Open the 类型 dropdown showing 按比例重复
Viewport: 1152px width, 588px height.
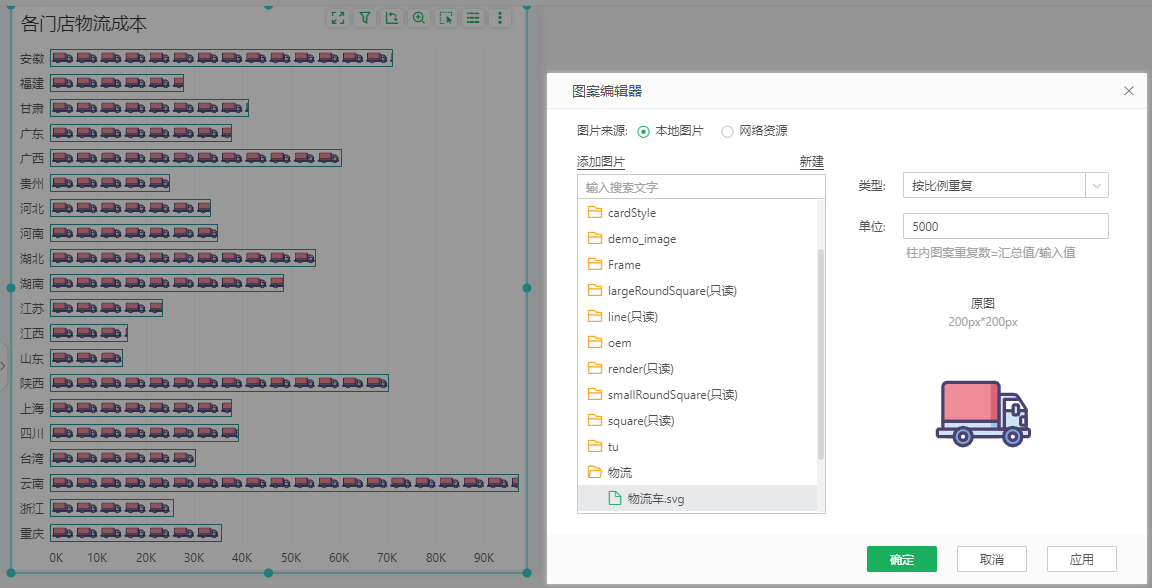(x=1005, y=185)
